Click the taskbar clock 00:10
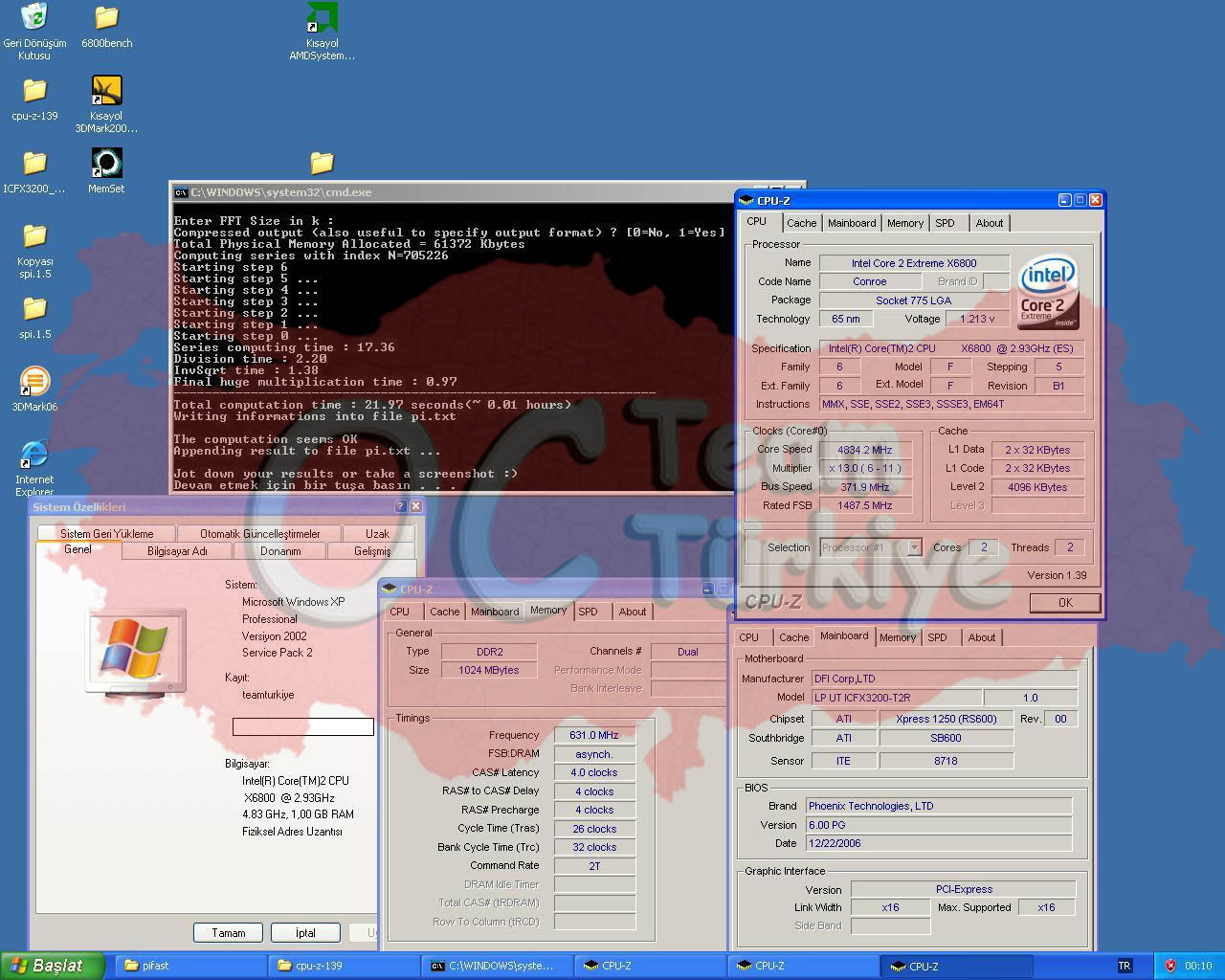Screen dimensions: 1225x980 coord(1198,966)
